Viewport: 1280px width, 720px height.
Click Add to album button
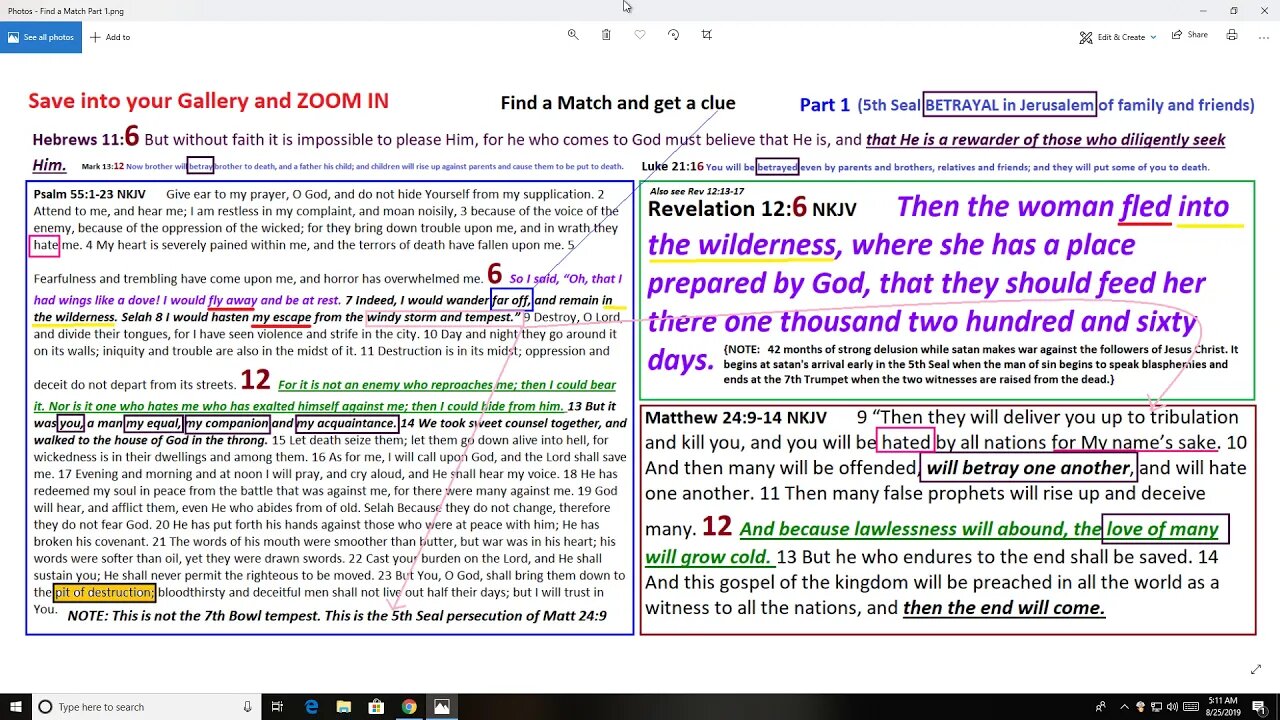(110, 37)
